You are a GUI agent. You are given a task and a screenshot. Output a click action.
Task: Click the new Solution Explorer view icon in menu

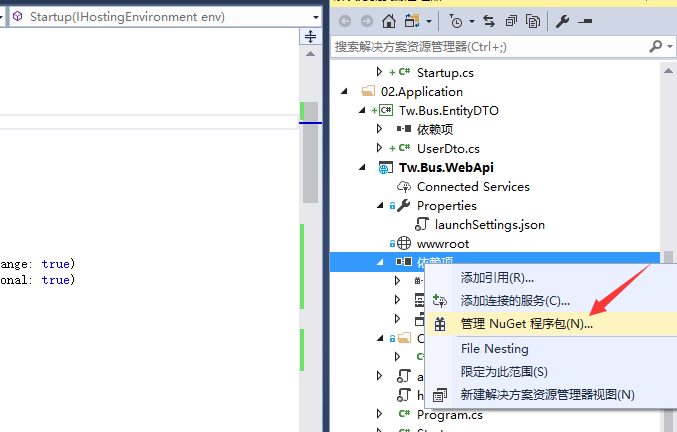tap(440, 394)
